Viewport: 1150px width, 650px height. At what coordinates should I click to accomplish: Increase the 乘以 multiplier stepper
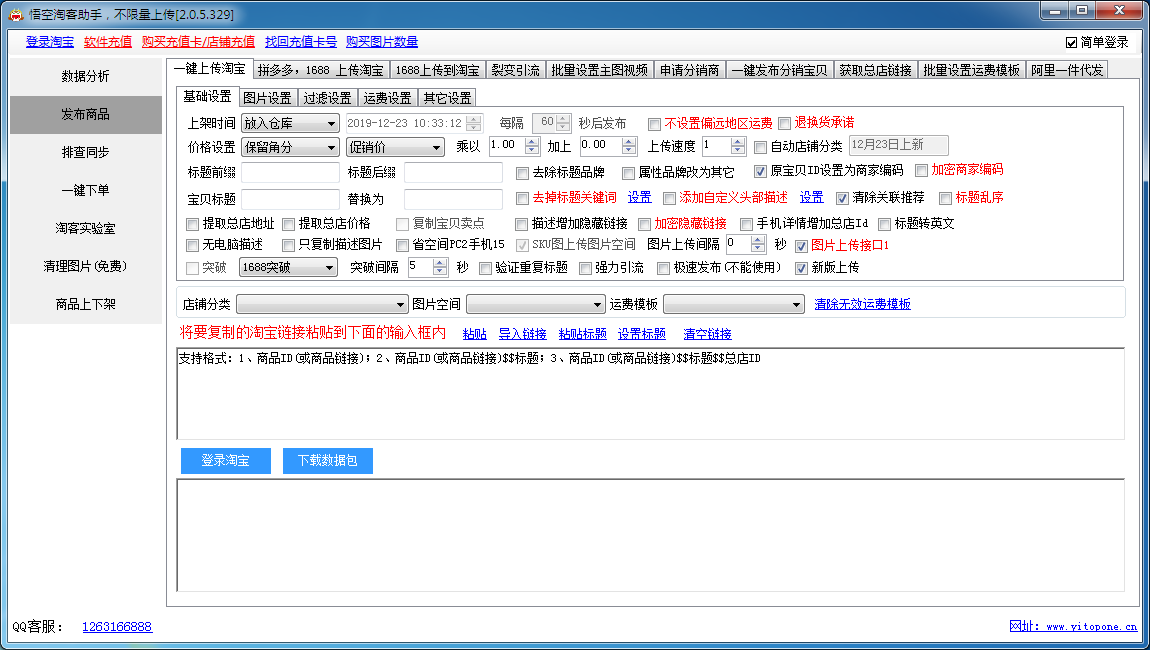click(x=532, y=142)
